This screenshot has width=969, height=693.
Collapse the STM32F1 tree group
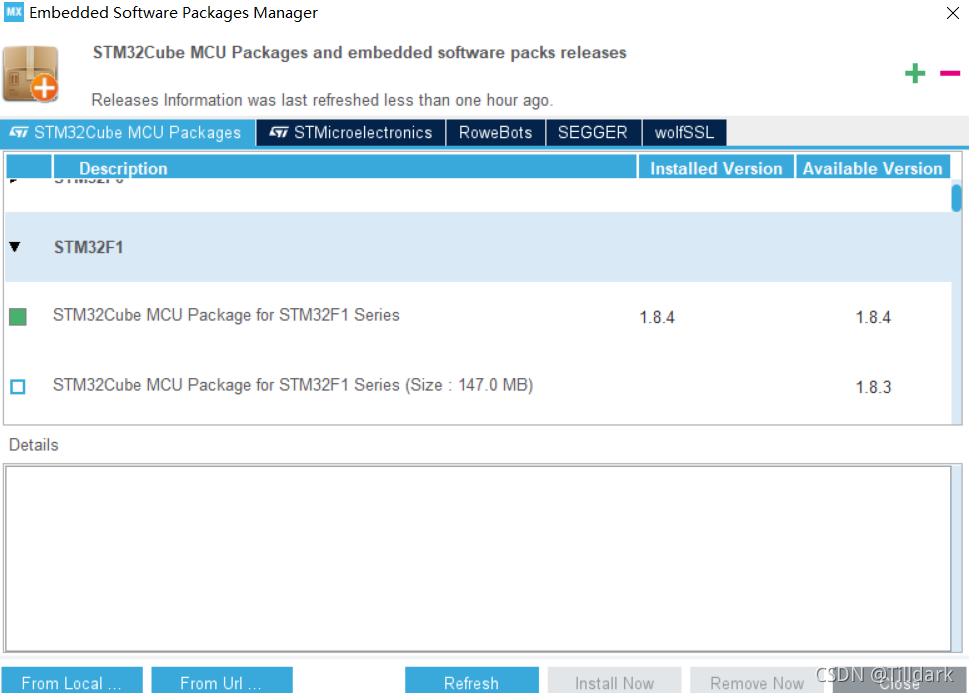[x=15, y=247]
